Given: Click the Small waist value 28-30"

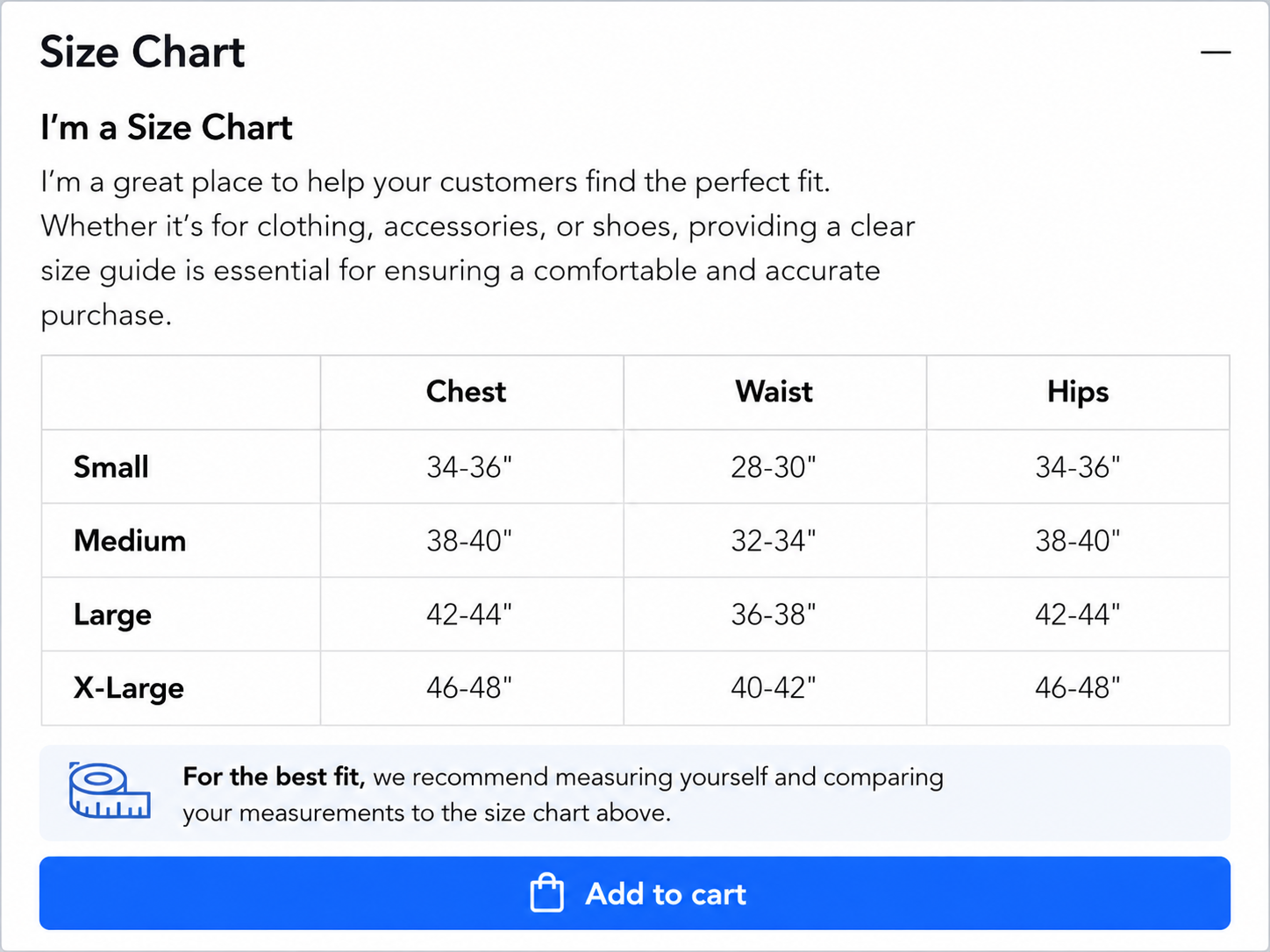Looking at the screenshot, I should pos(774,466).
